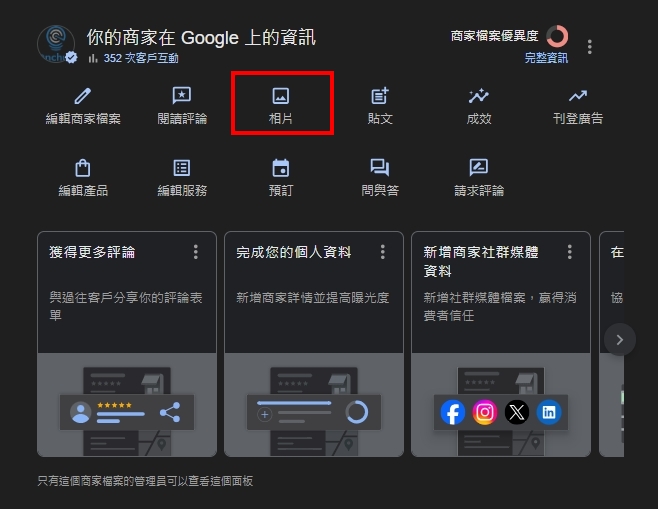Open 請求評論 review request icon
Image resolution: width=658 pixels, height=509 pixels.
coord(479,167)
